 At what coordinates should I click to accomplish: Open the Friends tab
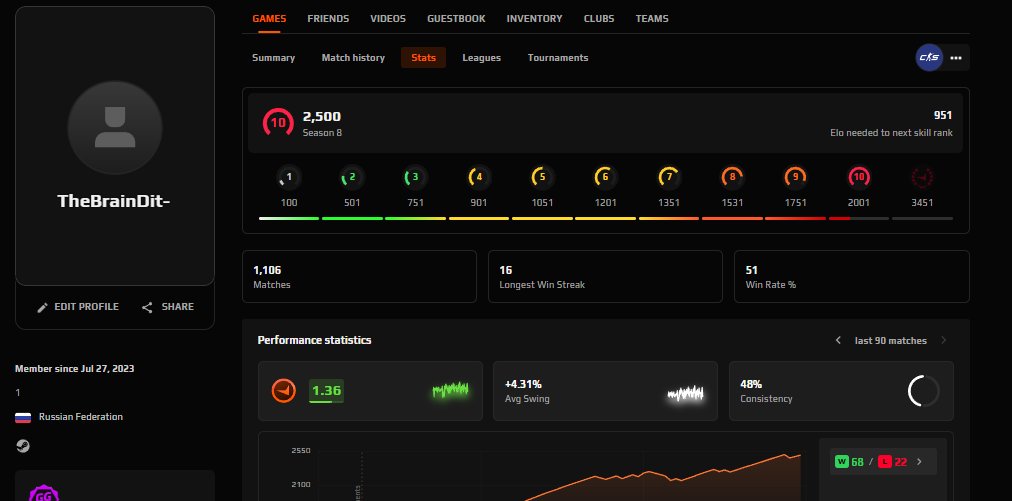coord(328,19)
